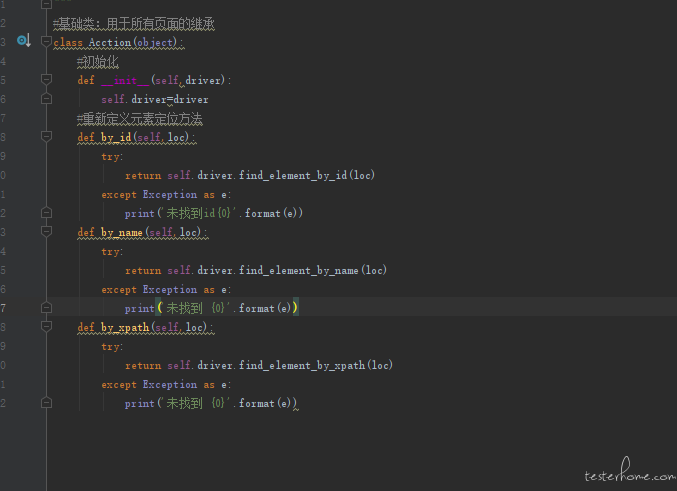The width and height of the screenshot is (677, 491).
Task: Click 'except Exception as e' inside by_name
Action: tap(166, 289)
